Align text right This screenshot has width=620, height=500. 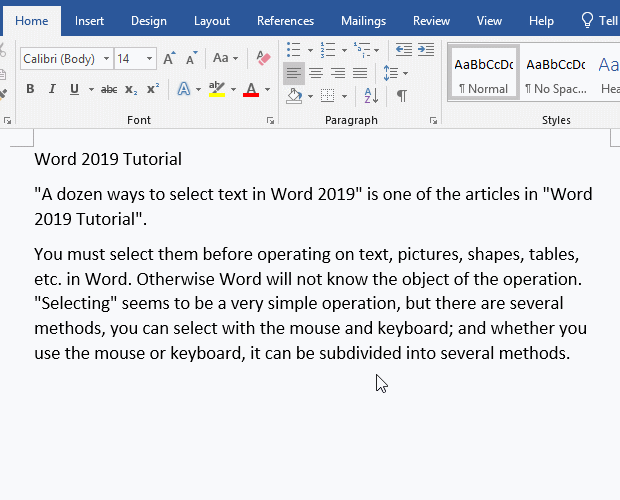click(338, 73)
